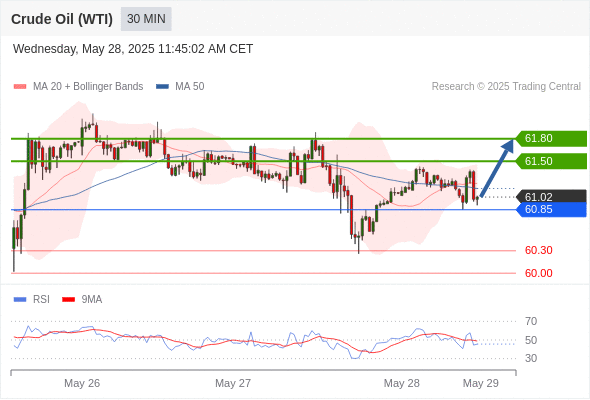Toggle the 9MA legend item
This screenshot has width=590, height=400.
pyautogui.click(x=82, y=300)
